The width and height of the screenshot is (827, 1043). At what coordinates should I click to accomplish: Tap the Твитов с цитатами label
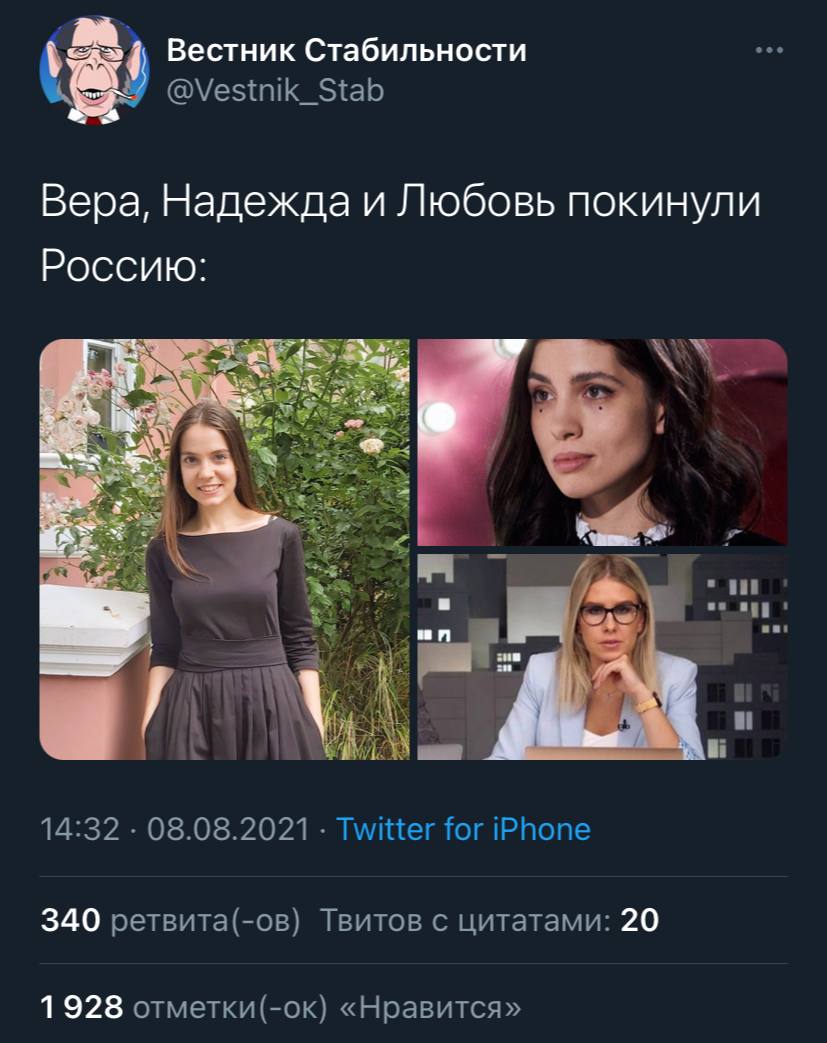click(466, 921)
